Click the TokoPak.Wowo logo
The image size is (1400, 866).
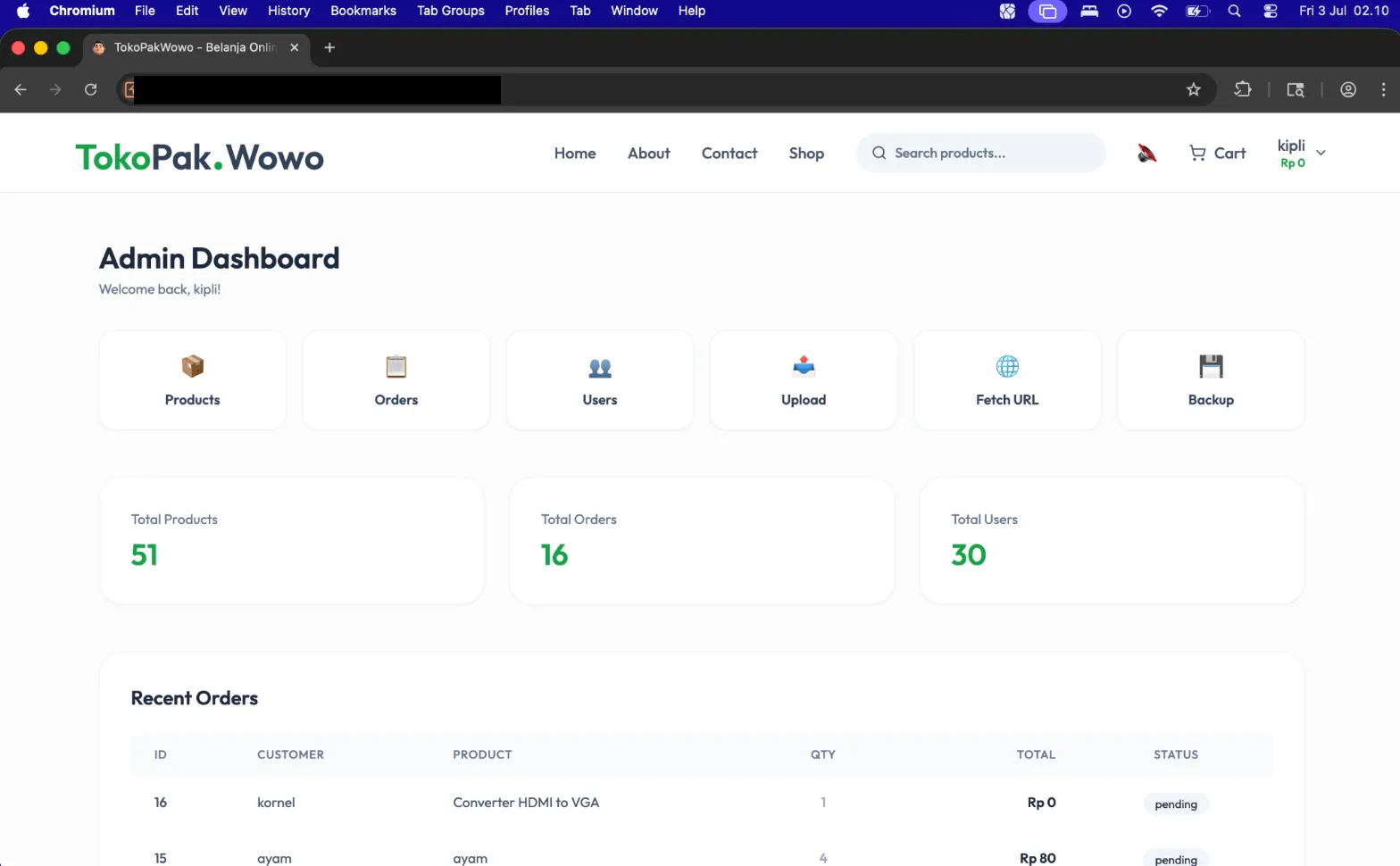200,157
